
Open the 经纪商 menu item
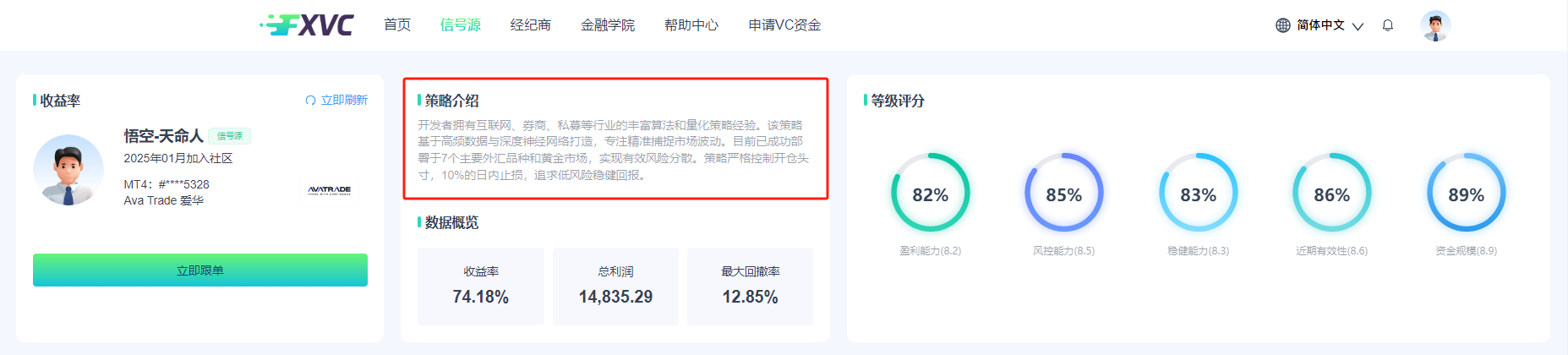(530, 25)
